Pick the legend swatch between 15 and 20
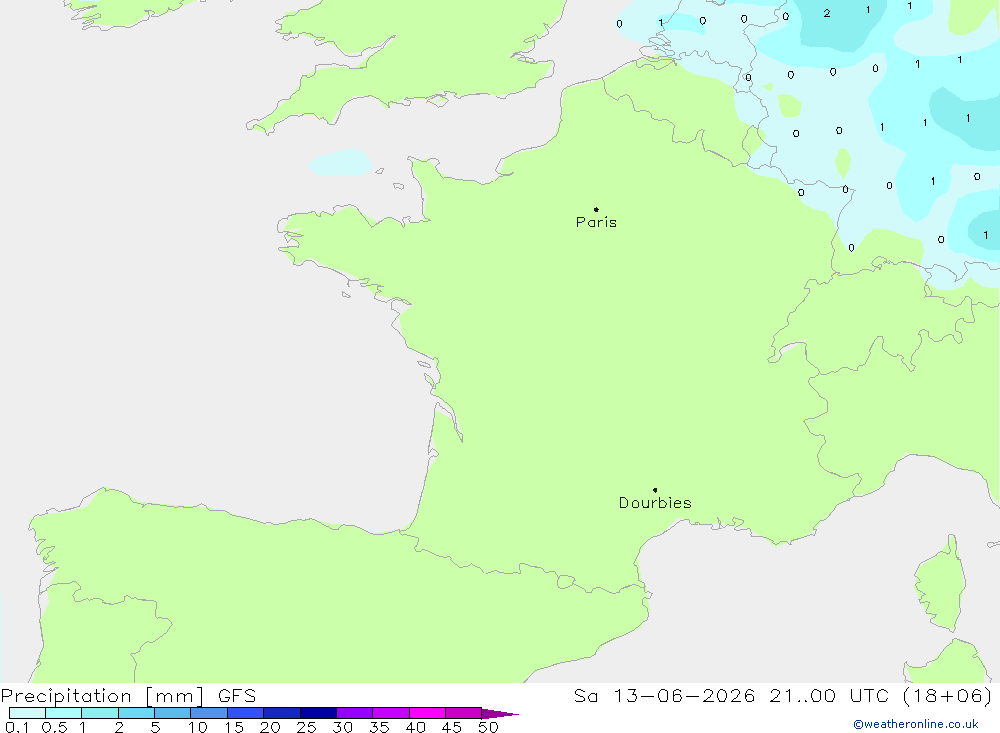This screenshot has width=1000, height=733. click(246, 713)
